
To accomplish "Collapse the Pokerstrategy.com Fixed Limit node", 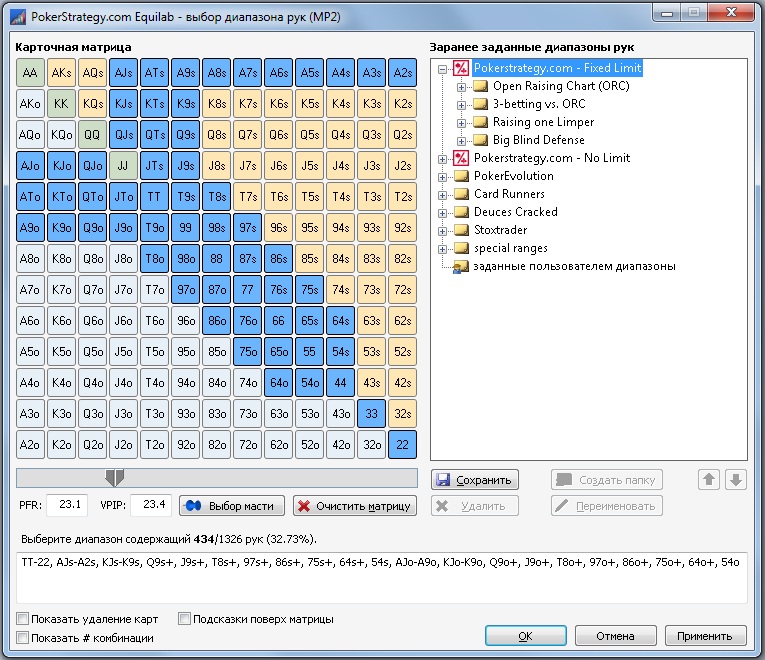I will tap(442, 69).
